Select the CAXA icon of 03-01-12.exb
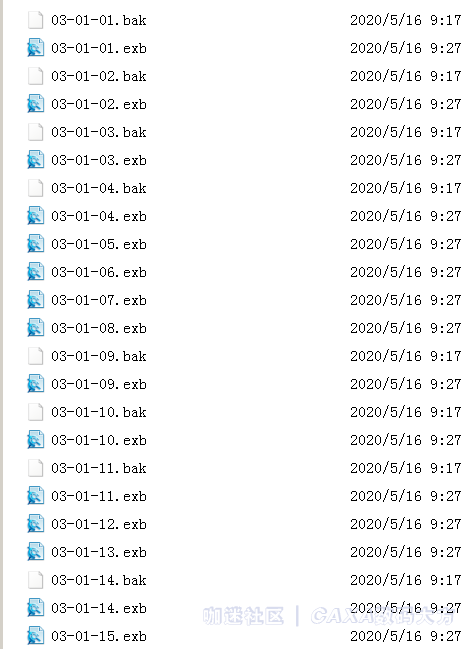This screenshot has height=649, width=465. pos(36,524)
